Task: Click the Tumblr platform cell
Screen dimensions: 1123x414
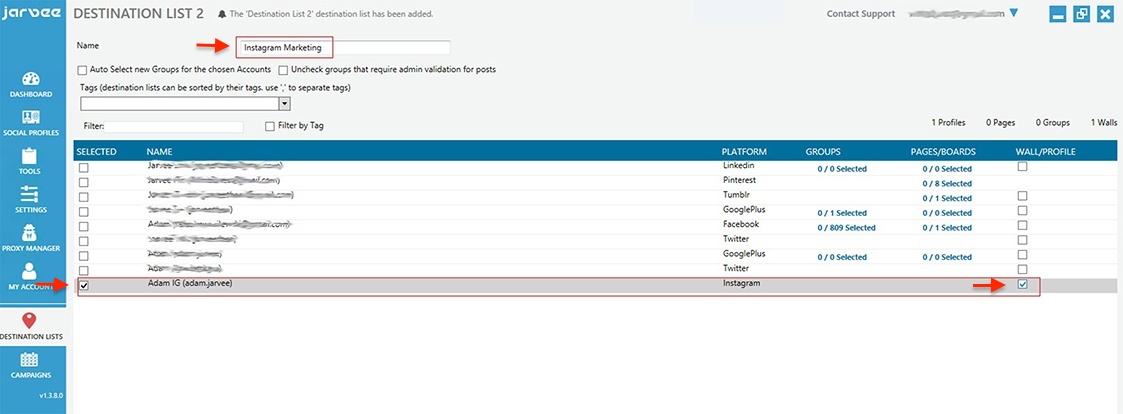Action: pyautogui.click(x=736, y=195)
